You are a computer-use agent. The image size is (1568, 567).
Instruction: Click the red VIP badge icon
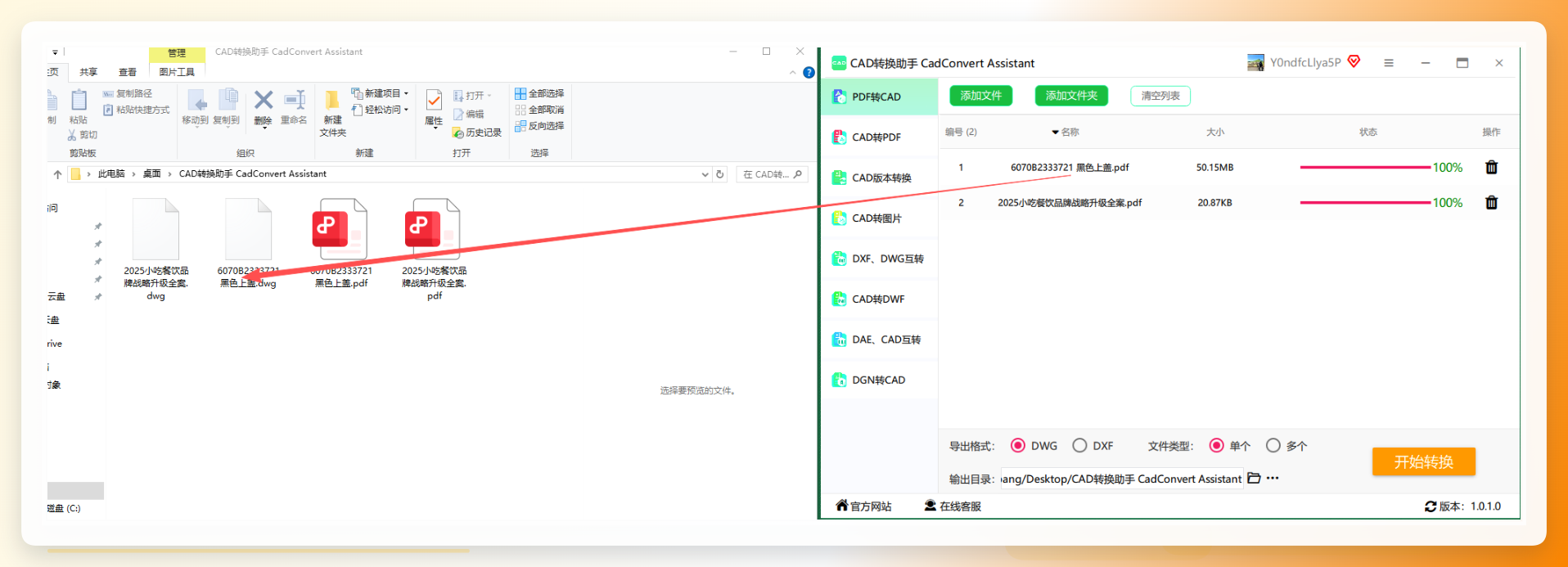[1354, 61]
